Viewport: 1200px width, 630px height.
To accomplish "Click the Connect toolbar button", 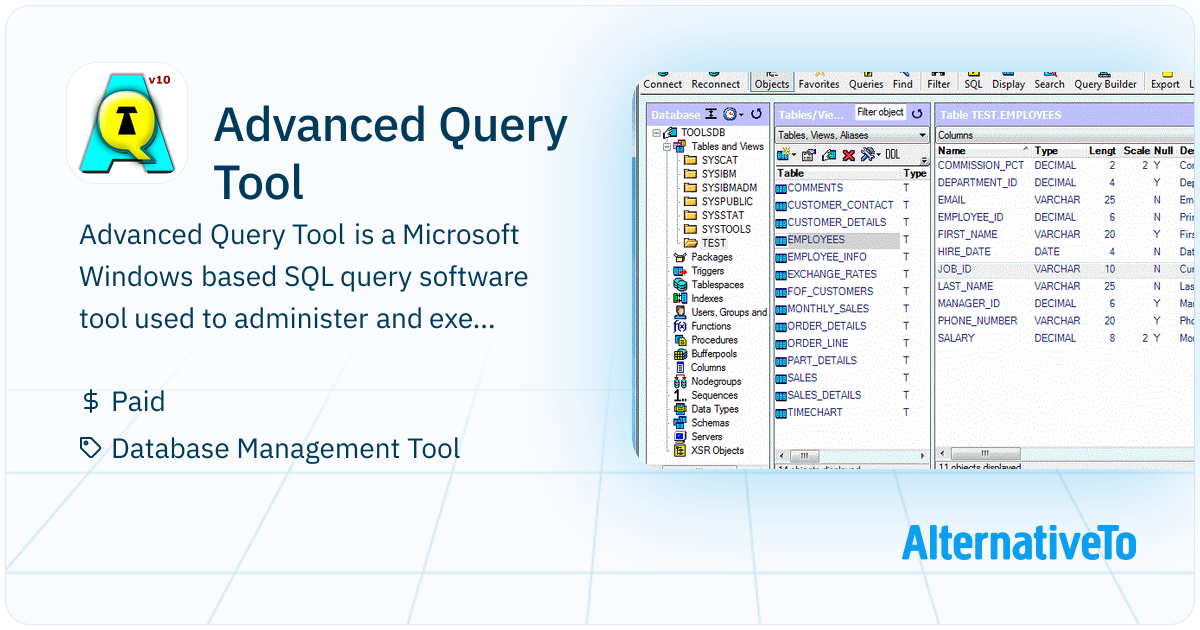I will [x=662, y=83].
